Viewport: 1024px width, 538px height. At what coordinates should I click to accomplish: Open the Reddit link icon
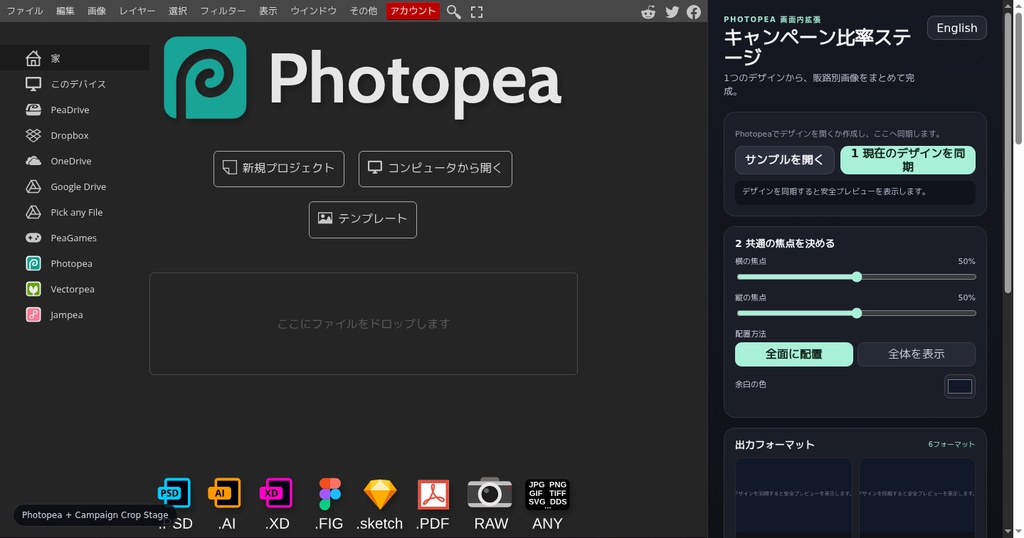648,12
